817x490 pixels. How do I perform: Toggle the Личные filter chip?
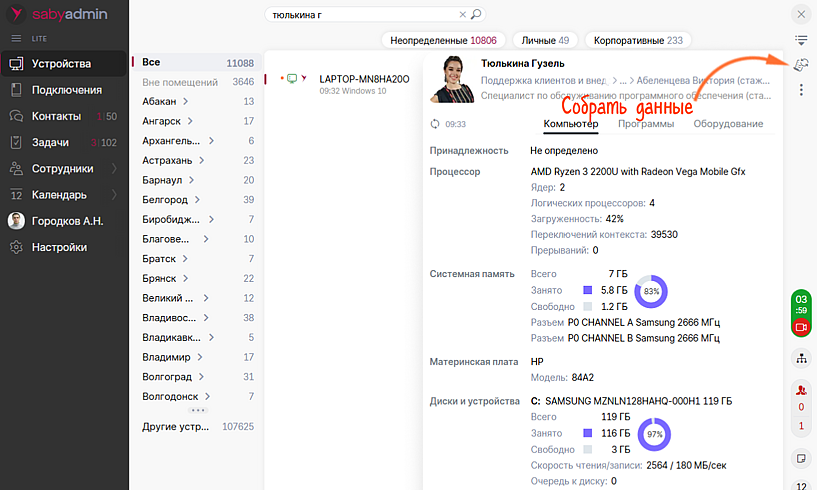tap(545, 41)
